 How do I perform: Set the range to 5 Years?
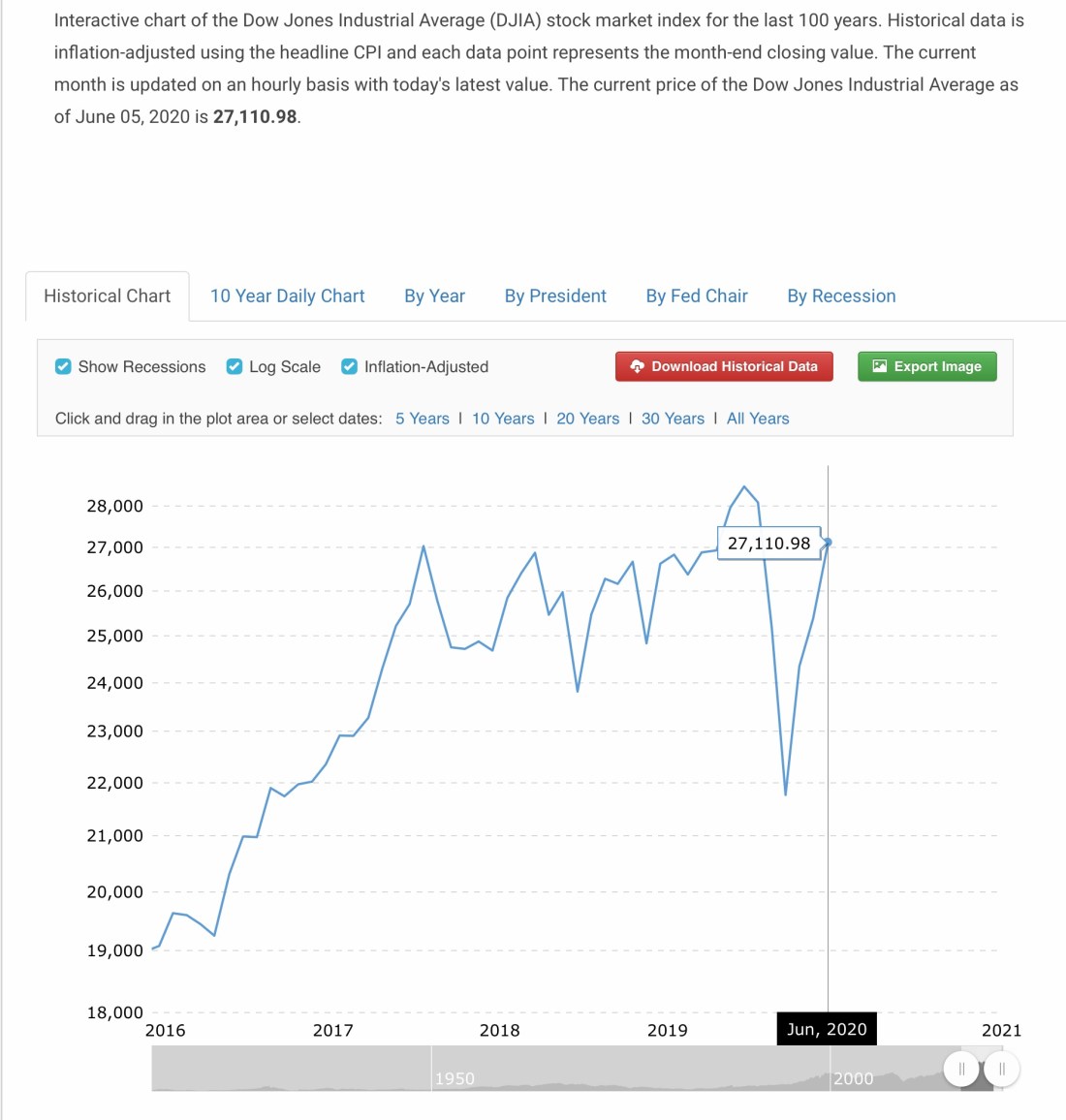click(x=423, y=419)
